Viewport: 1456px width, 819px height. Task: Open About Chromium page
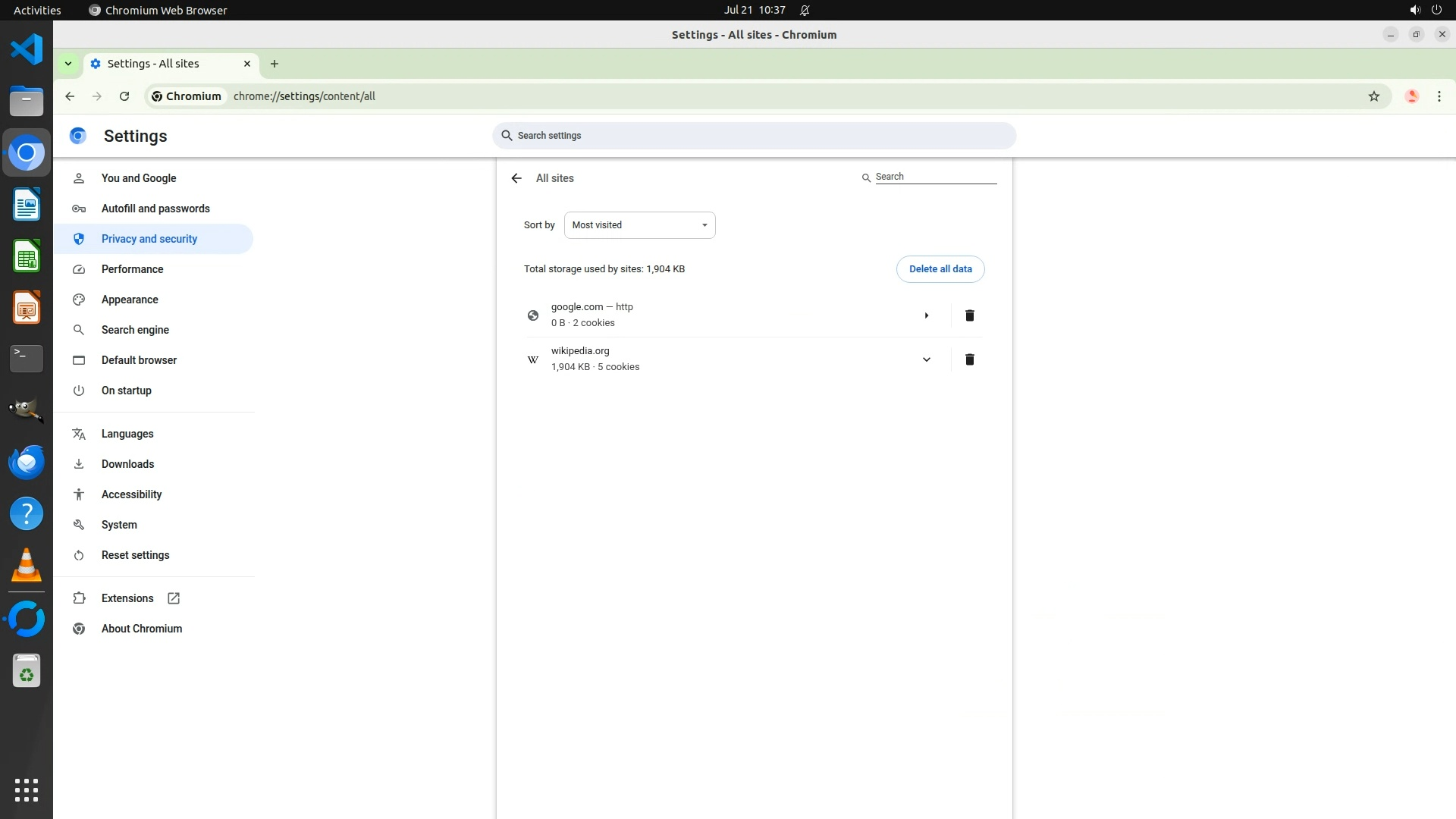(x=141, y=629)
